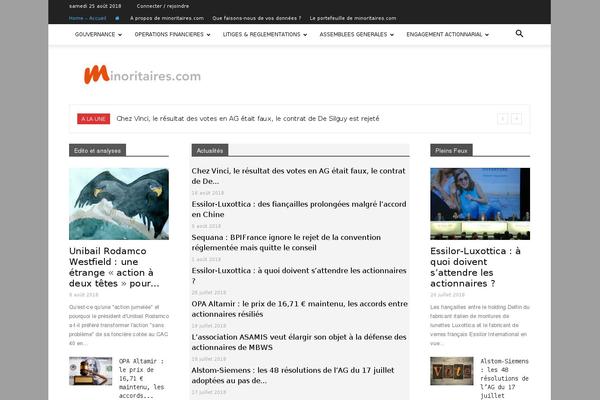Screen dimensions: 600x400
Task: Show previous headline in A la une ticker
Action: pyautogui.click(x=502, y=119)
